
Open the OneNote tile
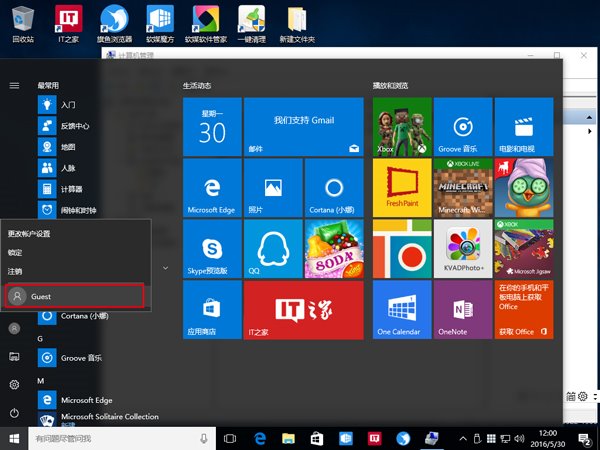point(461,308)
